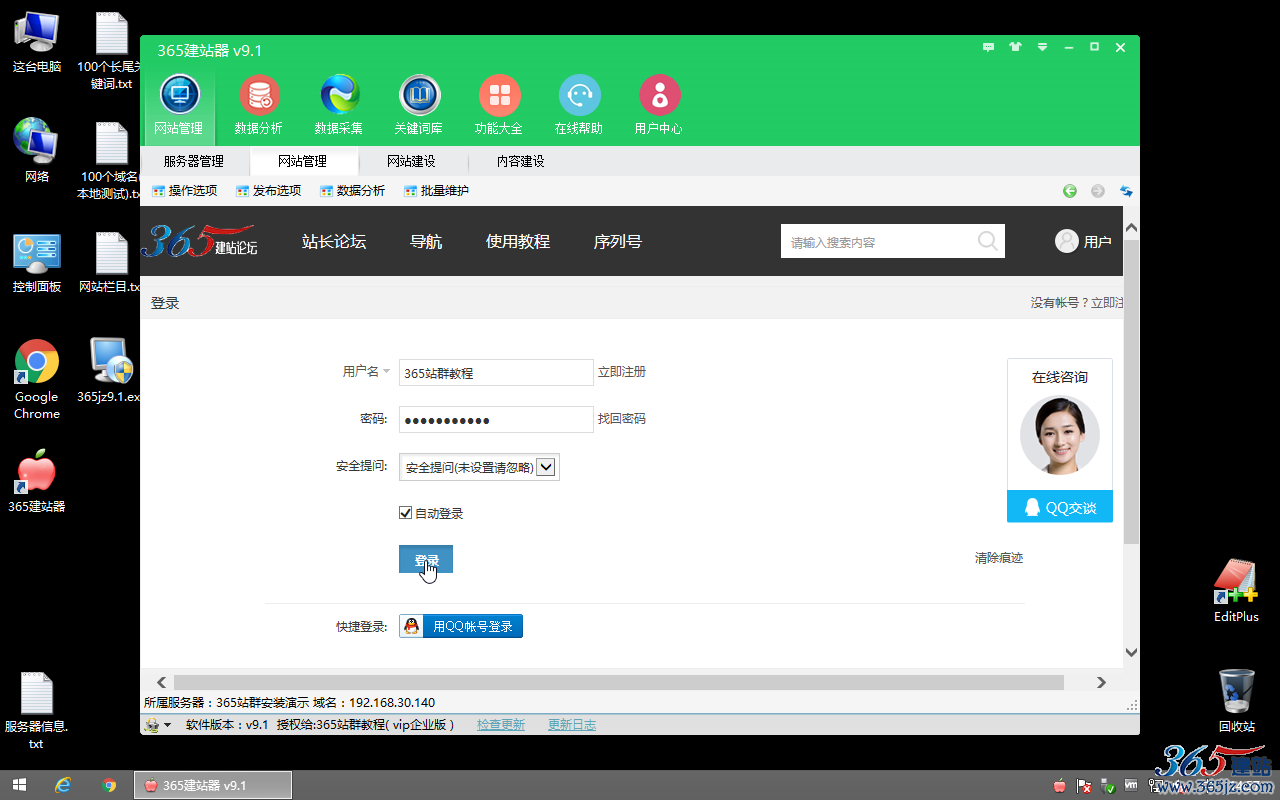Click 立即注册 link beside username
1280x800 pixels.
pos(622,372)
